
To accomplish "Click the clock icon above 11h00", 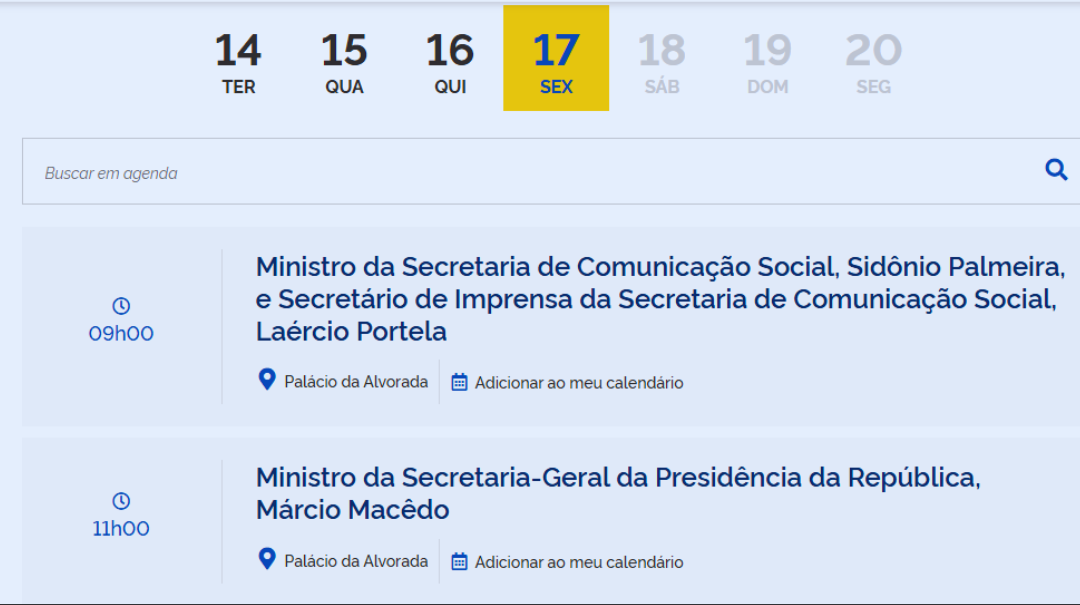I will click(121, 501).
